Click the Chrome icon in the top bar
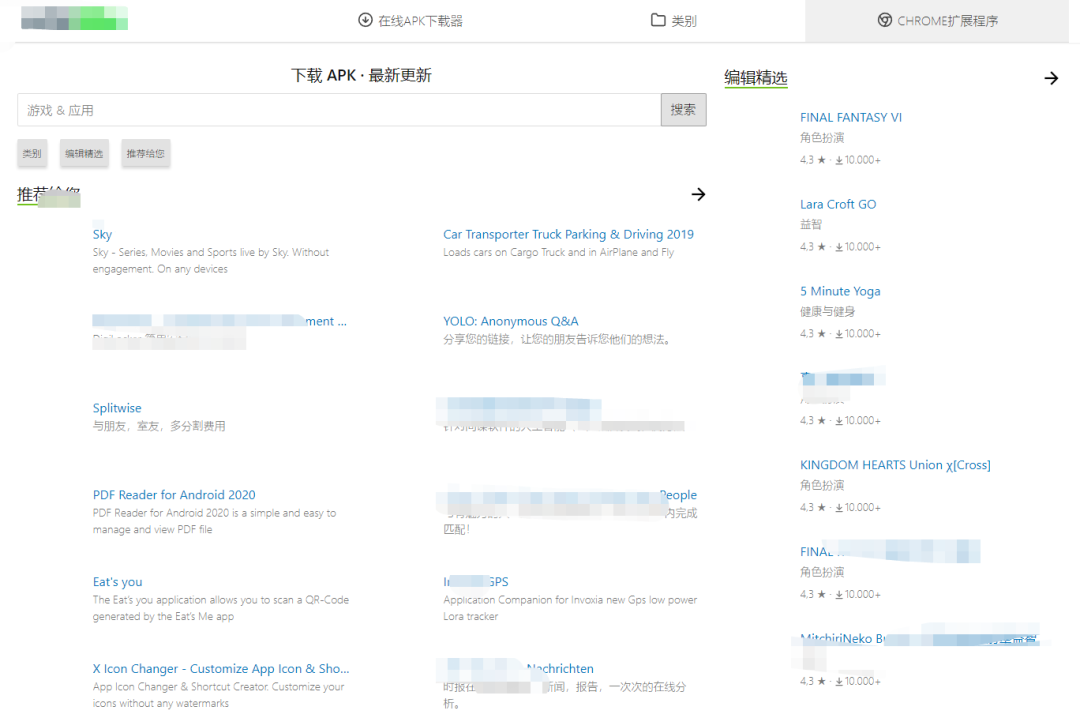Viewport: 1080px width, 718px height. (x=885, y=20)
